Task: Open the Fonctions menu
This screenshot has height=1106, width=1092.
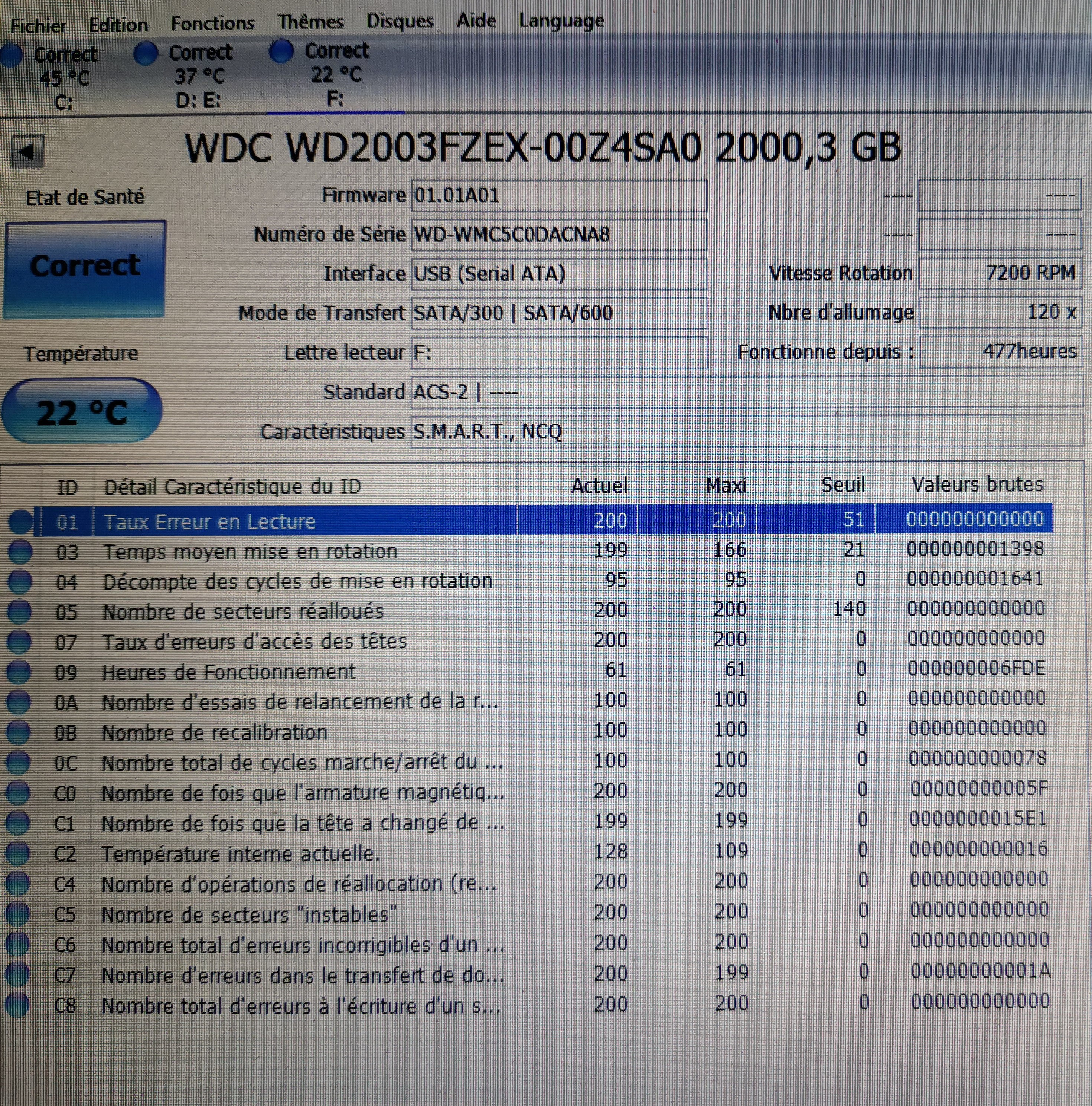Action: click(212, 23)
